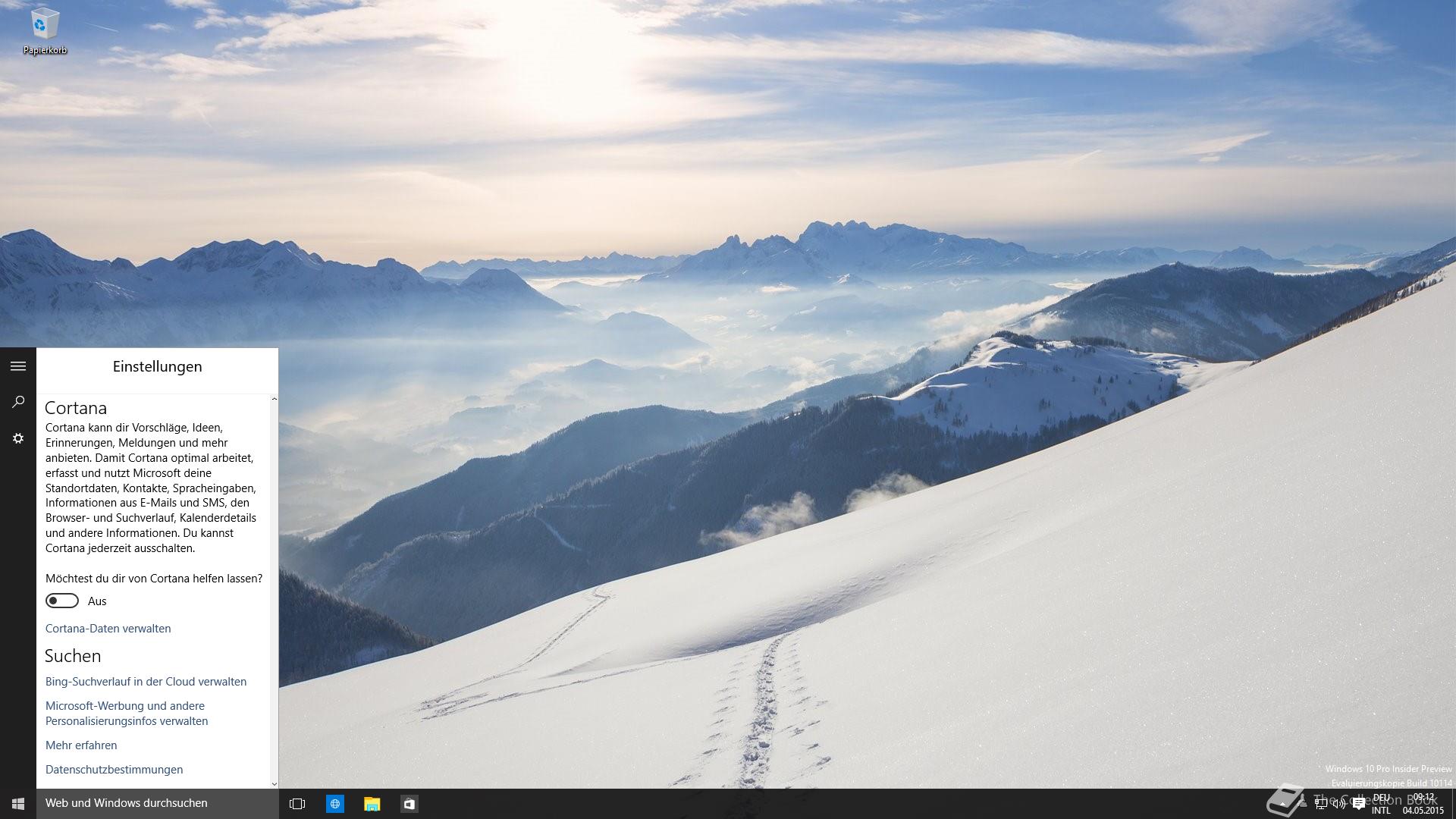Open the notification center tray icon

[x=1358, y=804]
